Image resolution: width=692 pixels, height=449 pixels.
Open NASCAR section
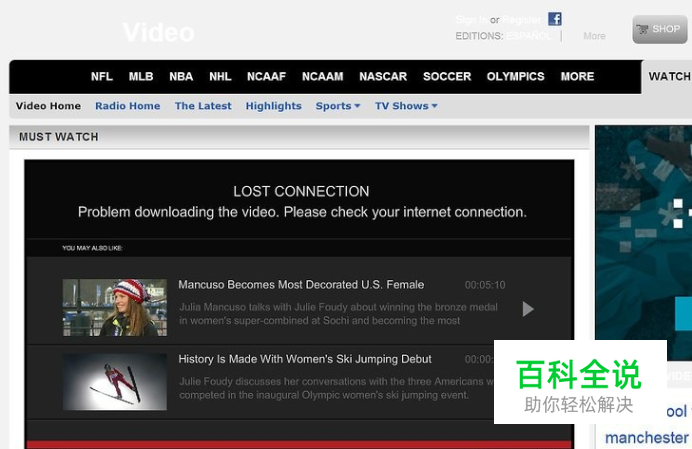point(383,76)
